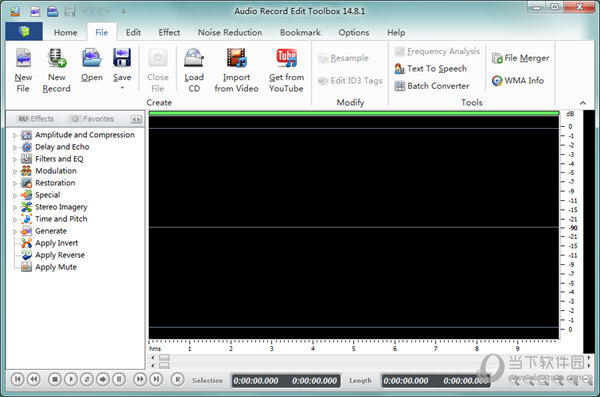
Task: Open the Help tab
Action: (396, 33)
